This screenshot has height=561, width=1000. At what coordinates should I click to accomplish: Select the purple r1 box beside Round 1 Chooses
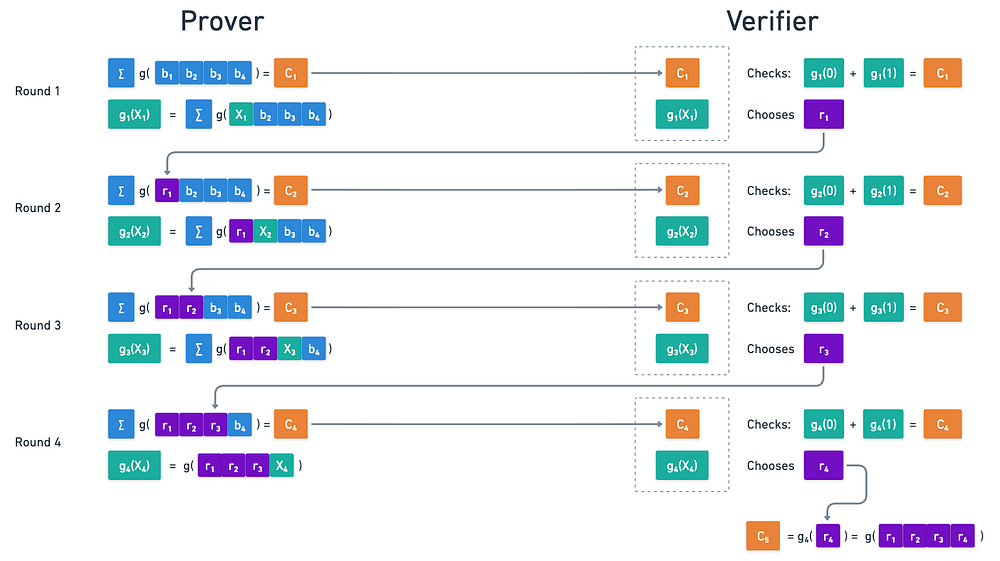point(823,115)
